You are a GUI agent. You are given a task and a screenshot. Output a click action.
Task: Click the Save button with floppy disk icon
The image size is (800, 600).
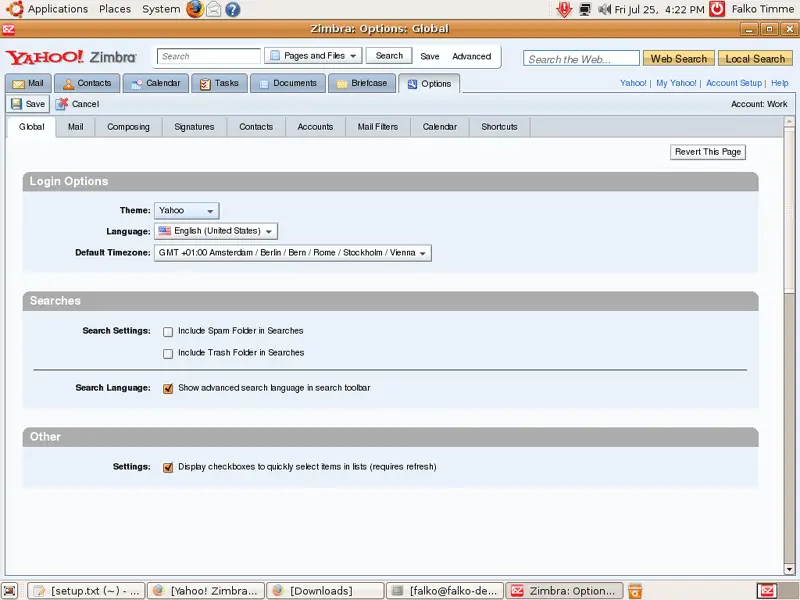tap(28, 104)
